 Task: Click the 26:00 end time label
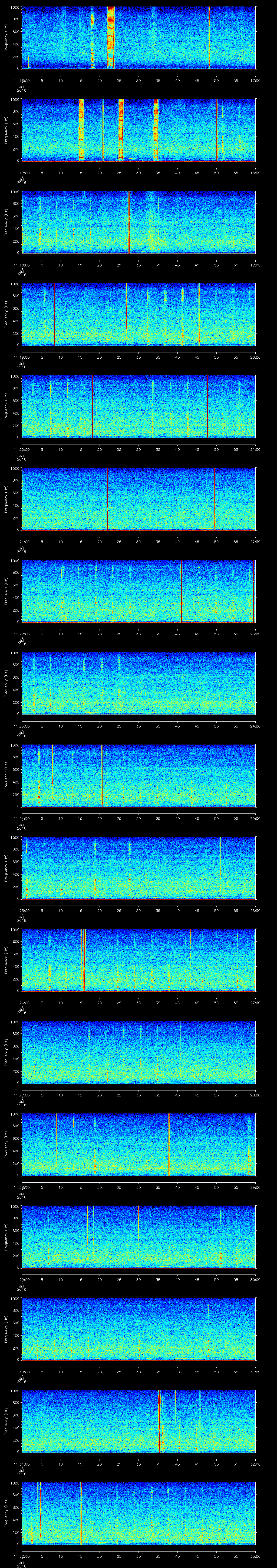click(x=255, y=910)
